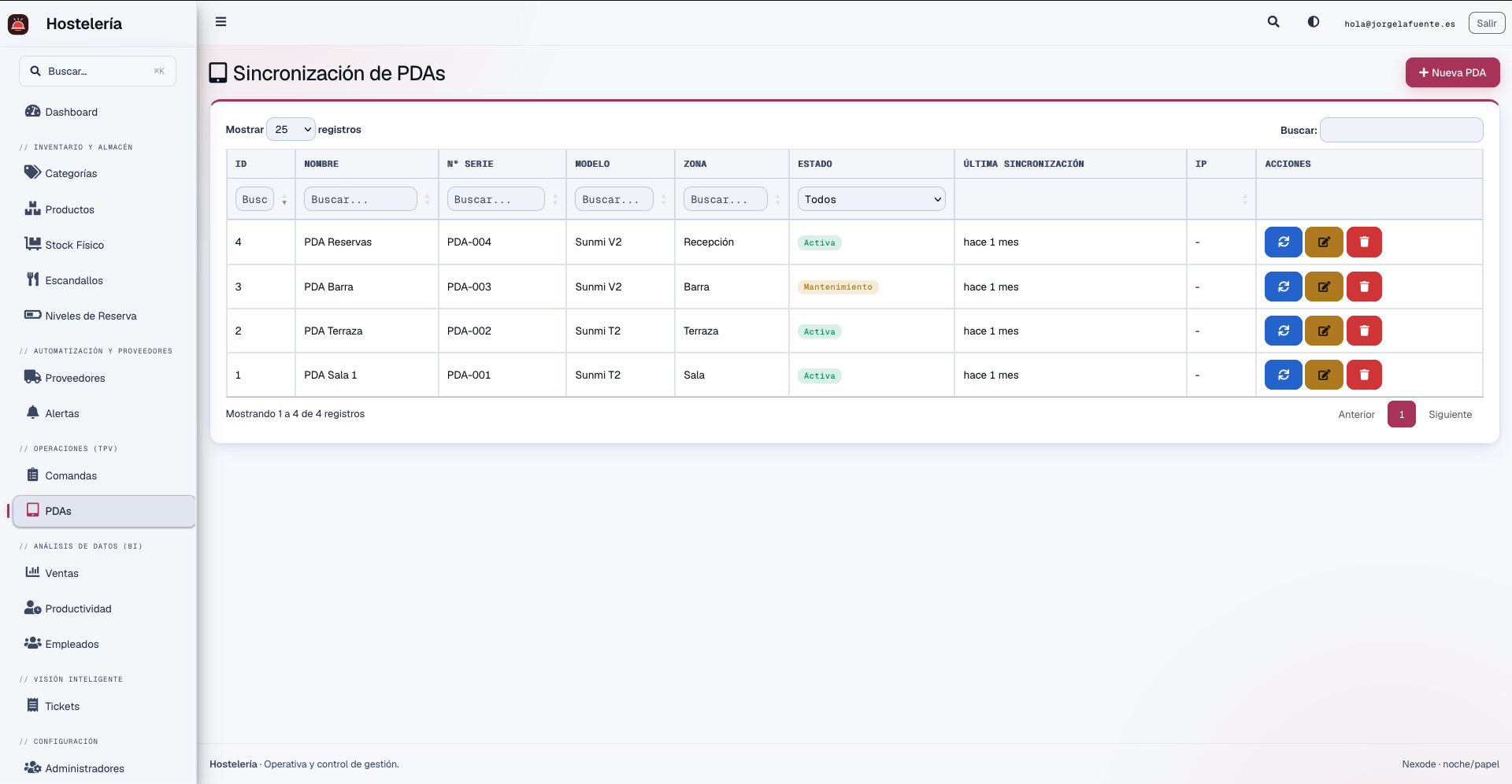Sort table by Nombre column arrows
This screenshot has height=784, width=1512.
[428, 200]
